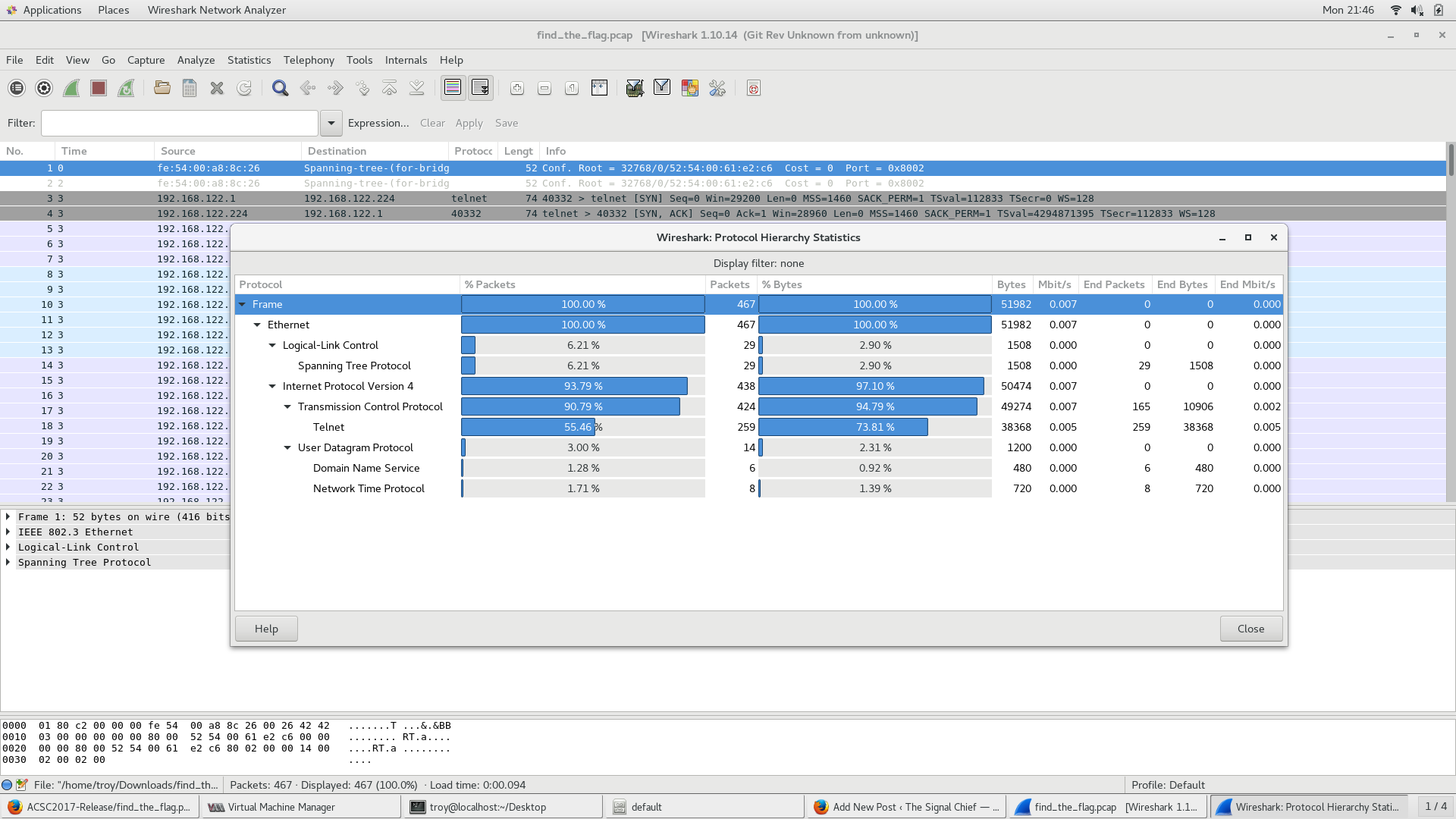Click the Clear filter button
This screenshot has height=819, width=1456.
coord(432,123)
